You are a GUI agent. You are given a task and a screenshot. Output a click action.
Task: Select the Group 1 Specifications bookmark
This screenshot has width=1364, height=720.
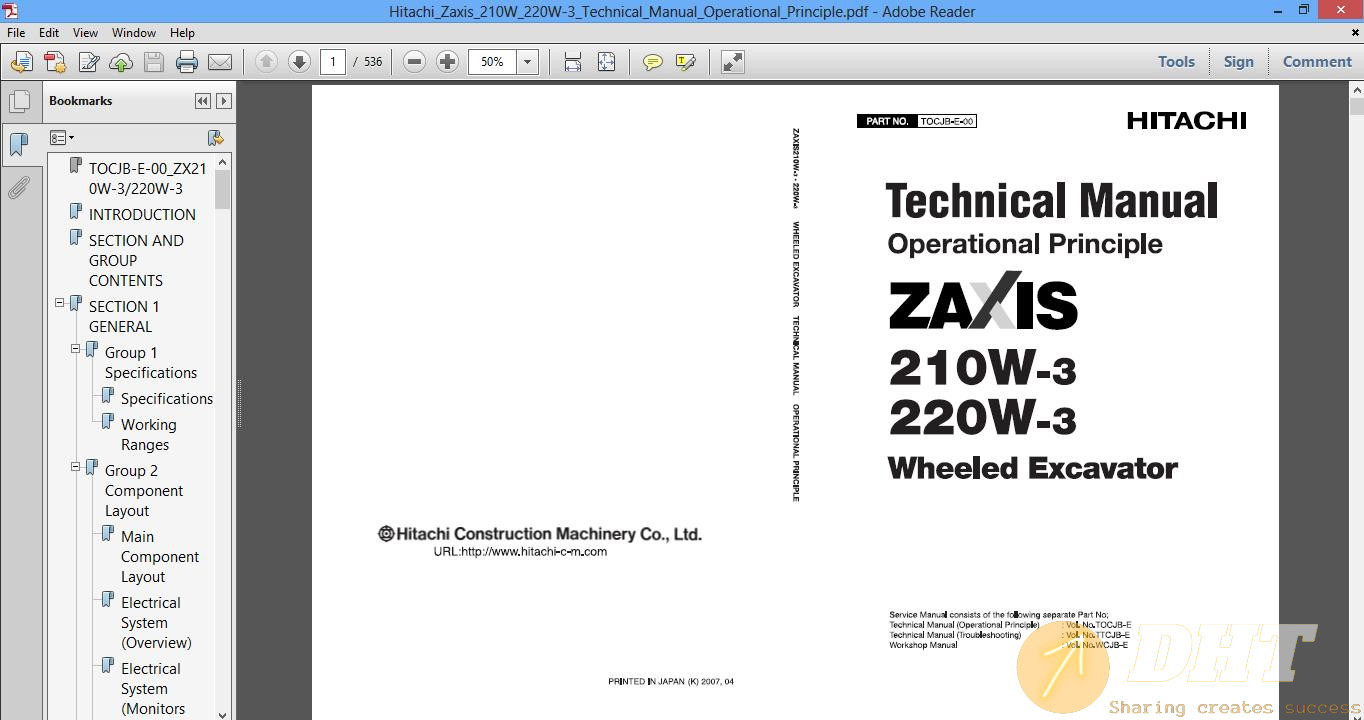(x=151, y=362)
